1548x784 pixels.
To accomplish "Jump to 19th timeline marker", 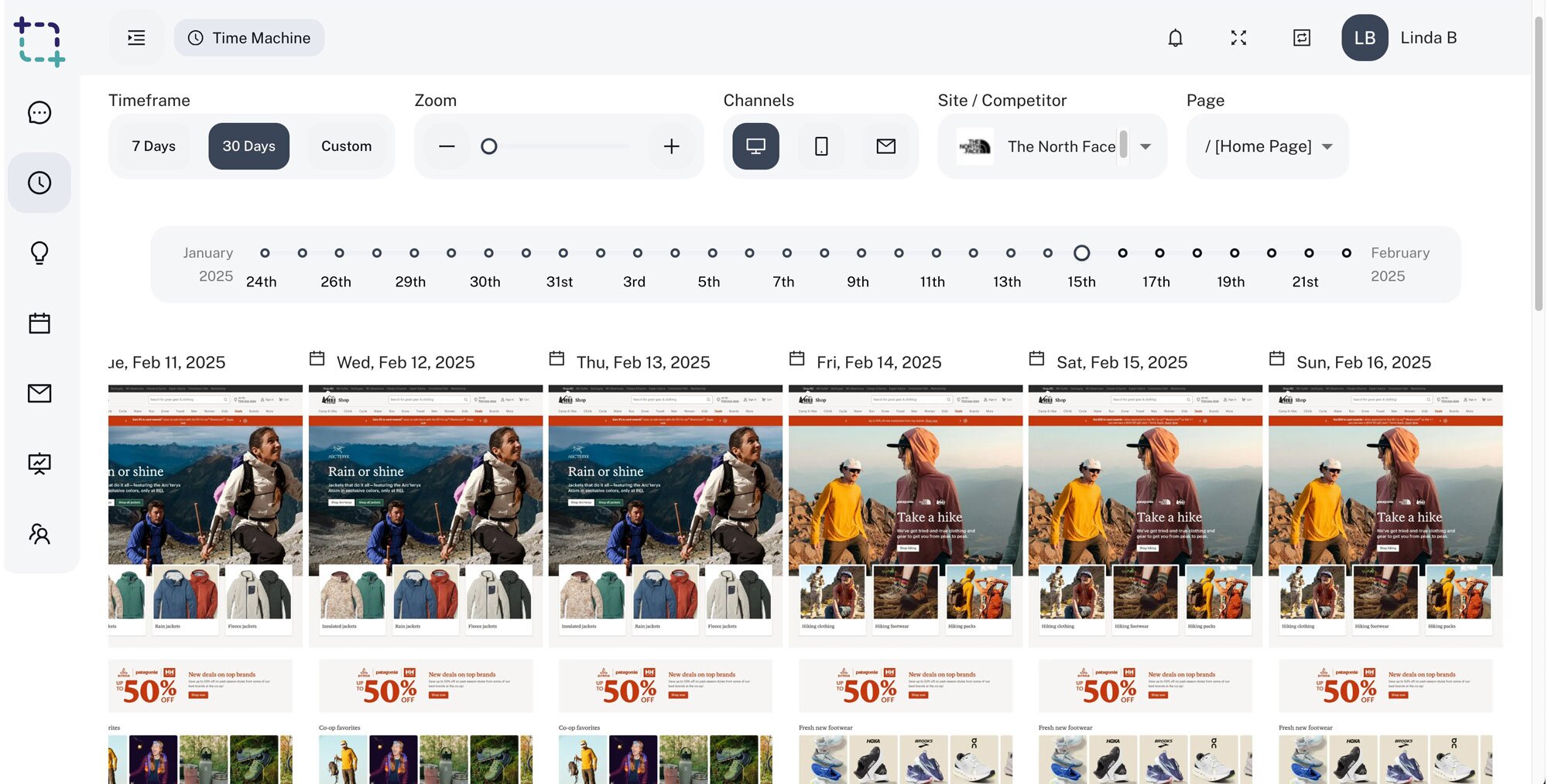I will point(1235,253).
